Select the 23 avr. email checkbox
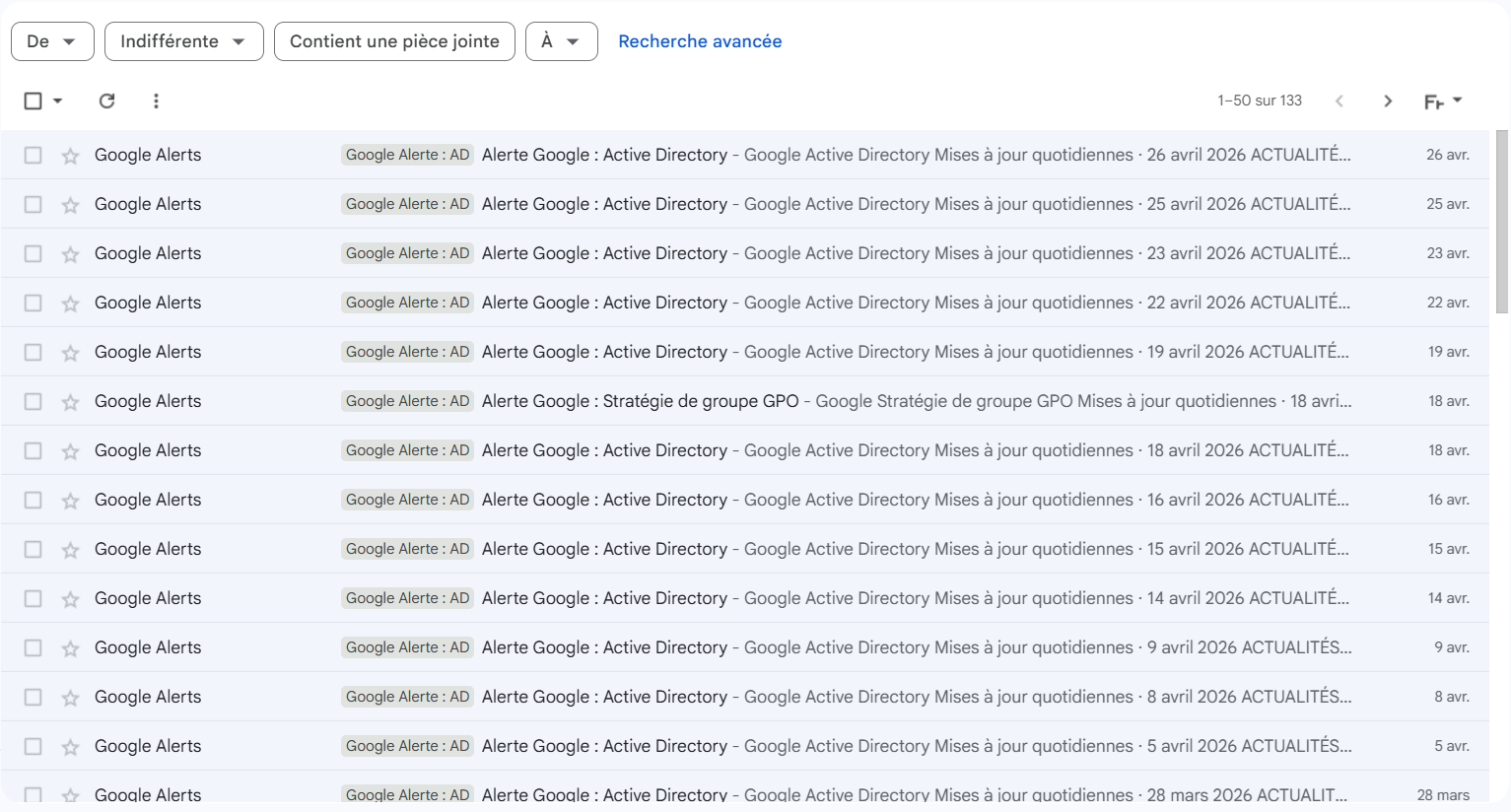The image size is (1511, 812). pos(33,253)
